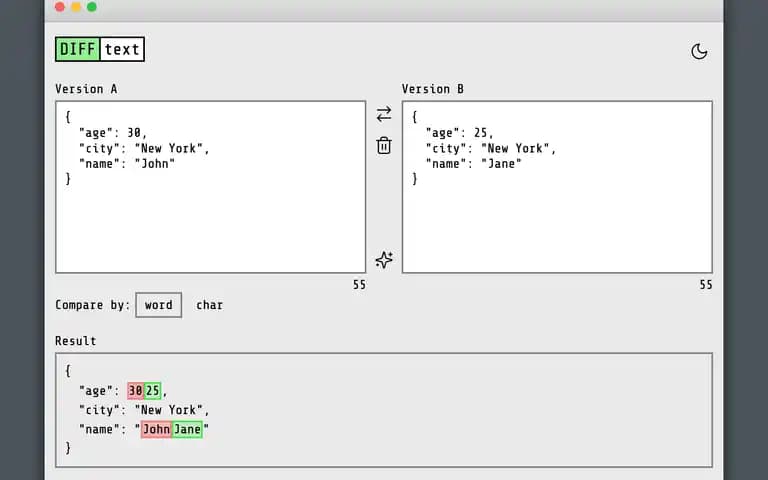Minimize the window with the yellow button
This screenshot has height=480, width=768.
tap(76, 7)
